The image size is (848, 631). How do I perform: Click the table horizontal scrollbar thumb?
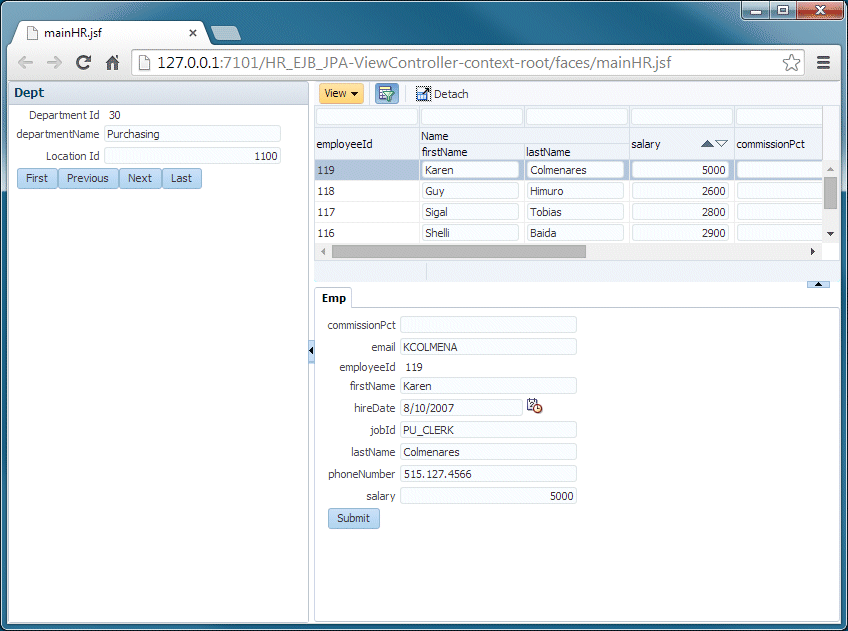(459, 251)
